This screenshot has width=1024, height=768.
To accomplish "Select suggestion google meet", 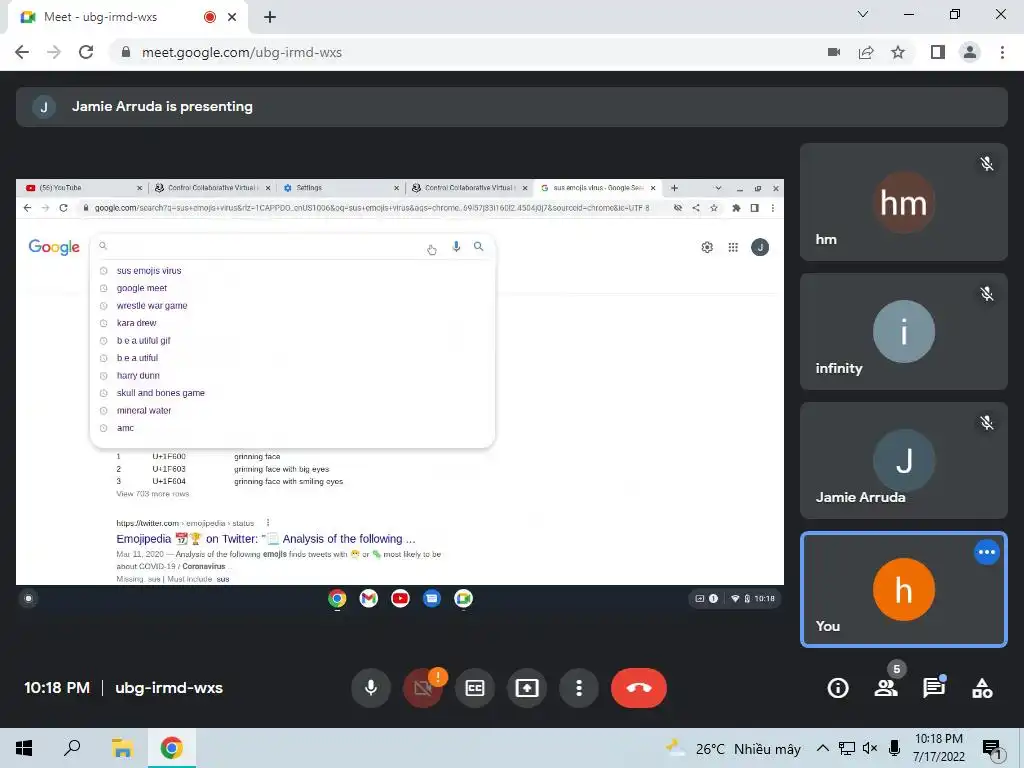I will (x=292, y=288).
